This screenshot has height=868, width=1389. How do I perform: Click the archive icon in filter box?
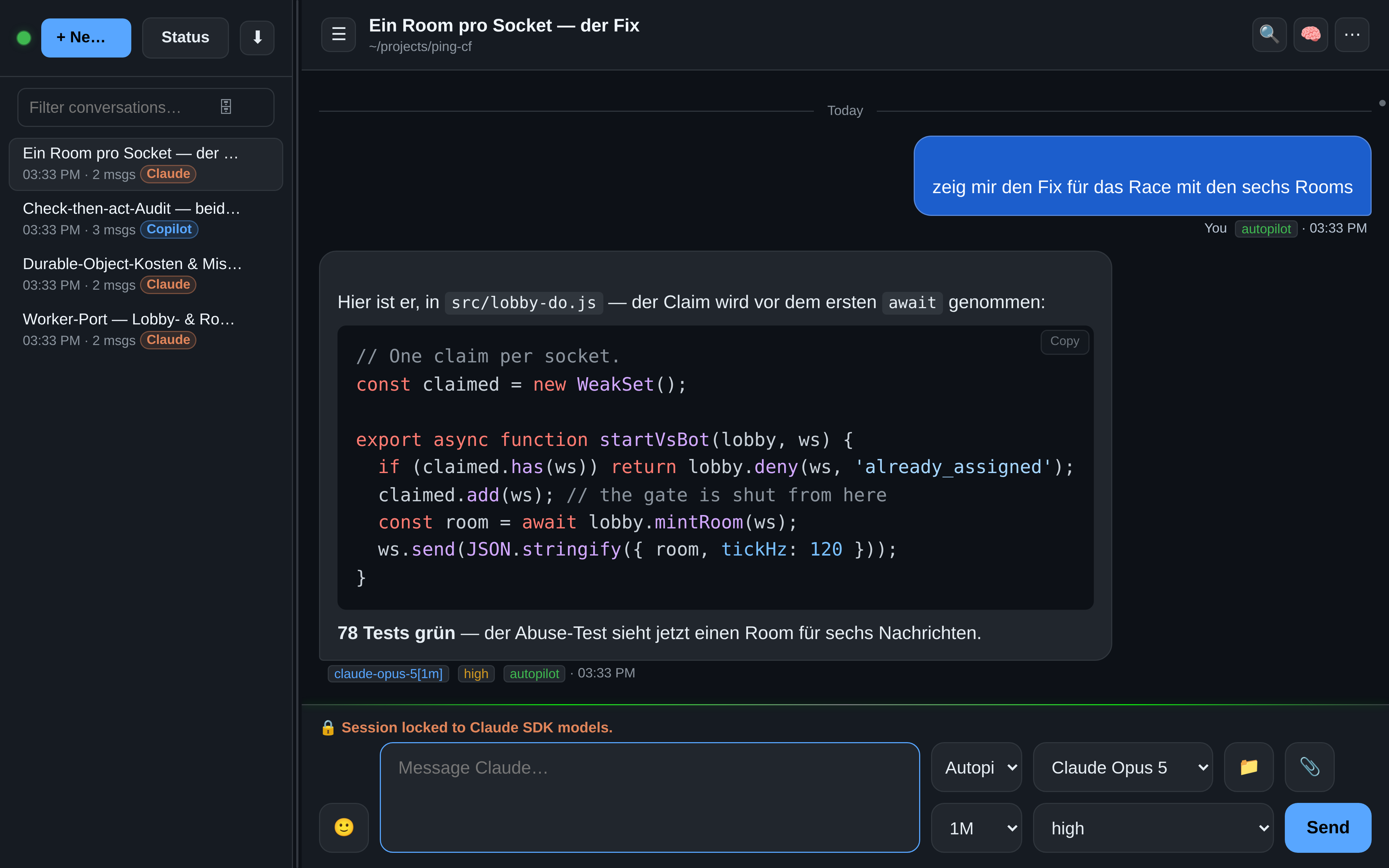[x=226, y=107]
